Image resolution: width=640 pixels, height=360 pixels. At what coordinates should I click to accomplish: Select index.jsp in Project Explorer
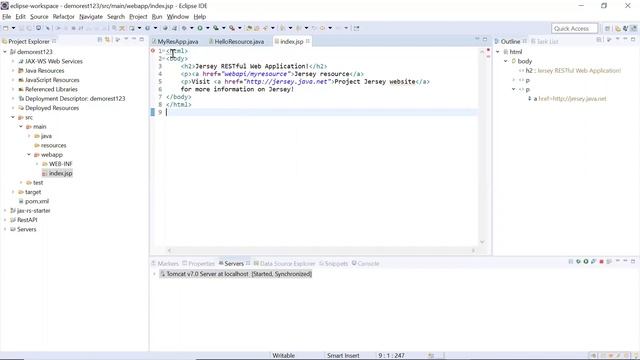pyautogui.click(x=60, y=173)
